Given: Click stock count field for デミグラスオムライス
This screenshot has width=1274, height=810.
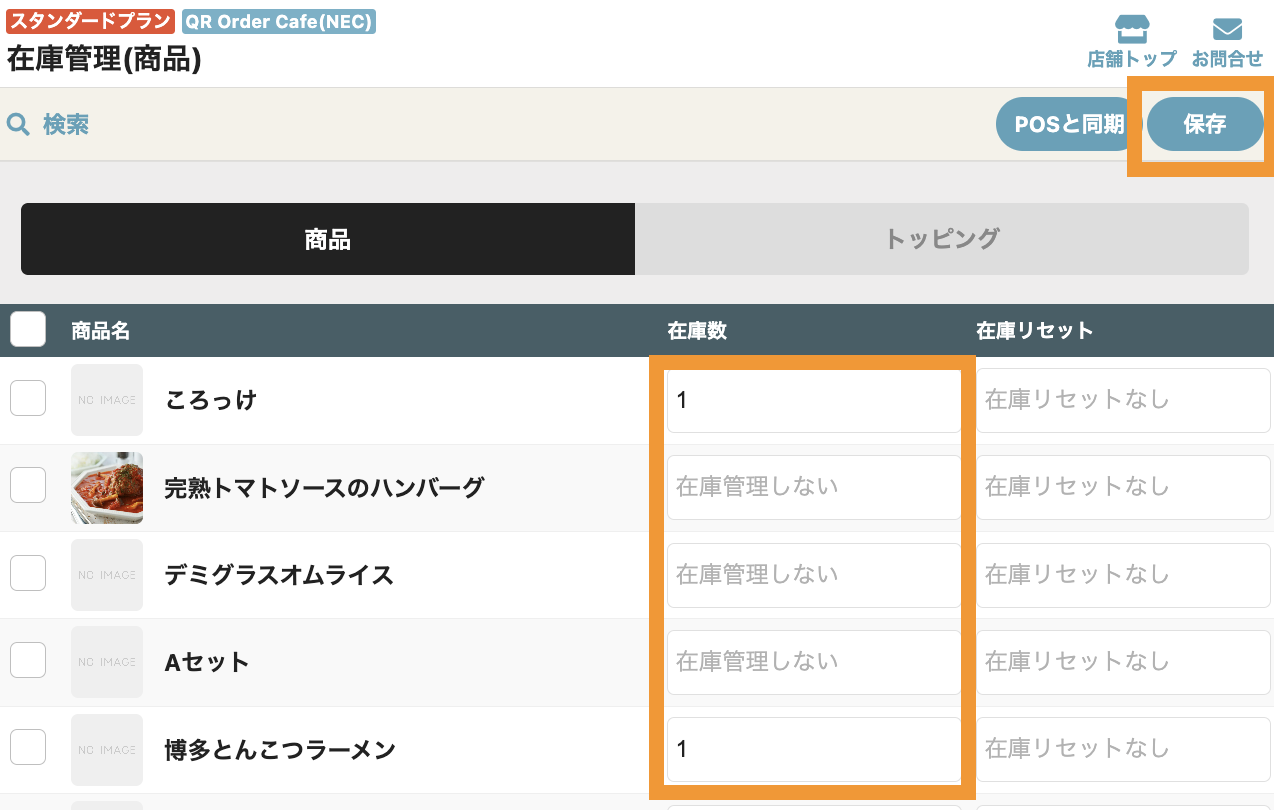Looking at the screenshot, I should (x=813, y=575).
